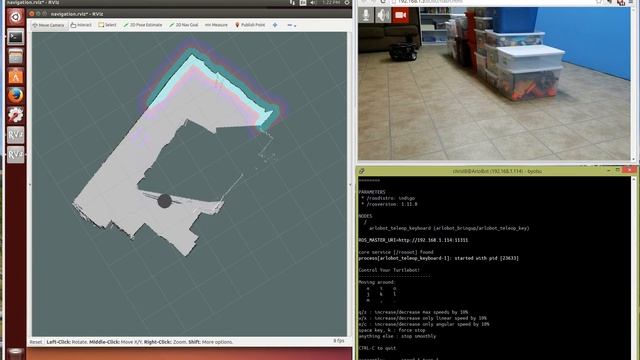640x360 pixels.
Task: Activate the Select tool in RViz toolbar
Action: (x=107, y=25)
